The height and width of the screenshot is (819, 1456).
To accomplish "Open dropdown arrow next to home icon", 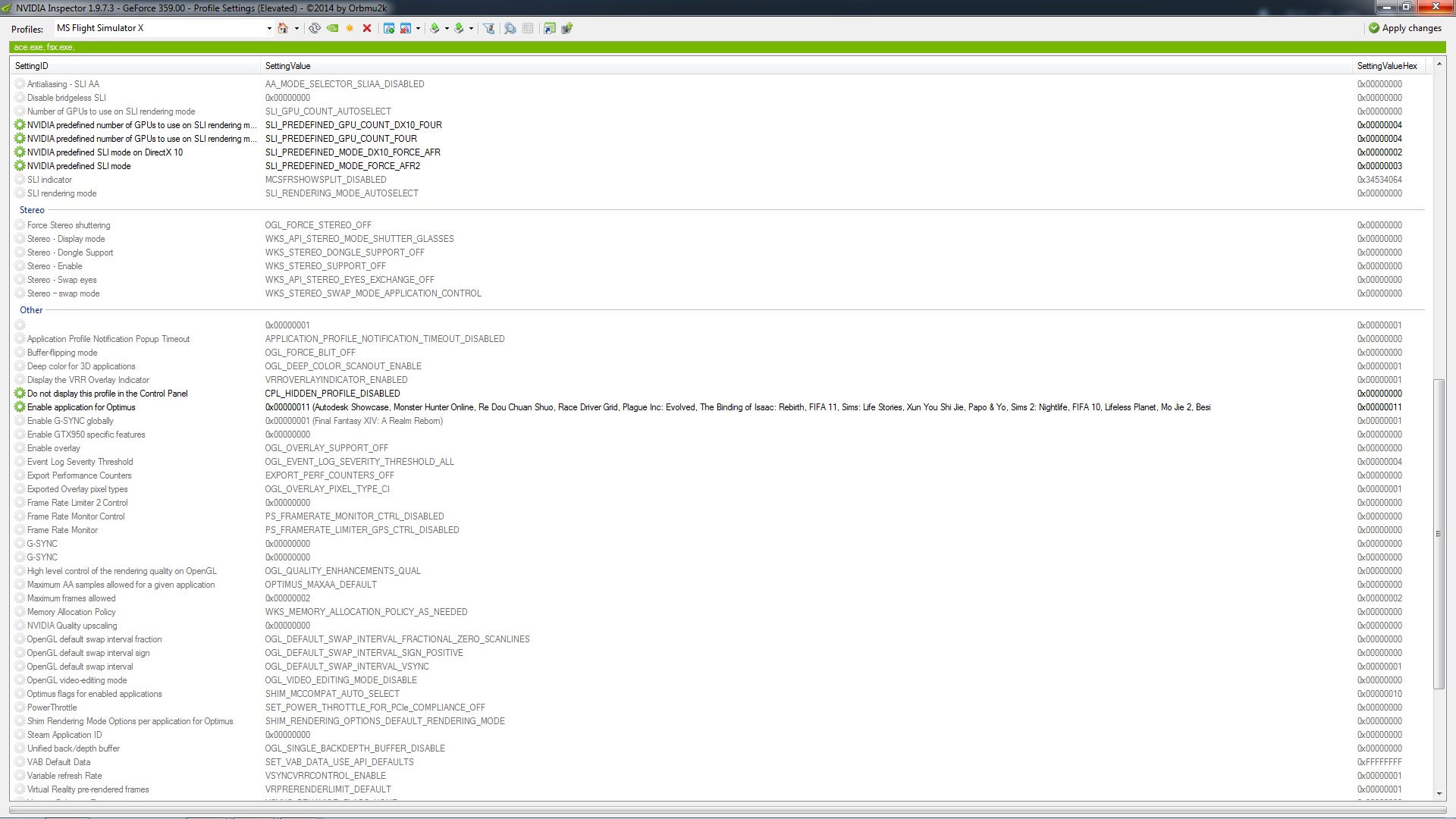I will click(x=297, y=29).
